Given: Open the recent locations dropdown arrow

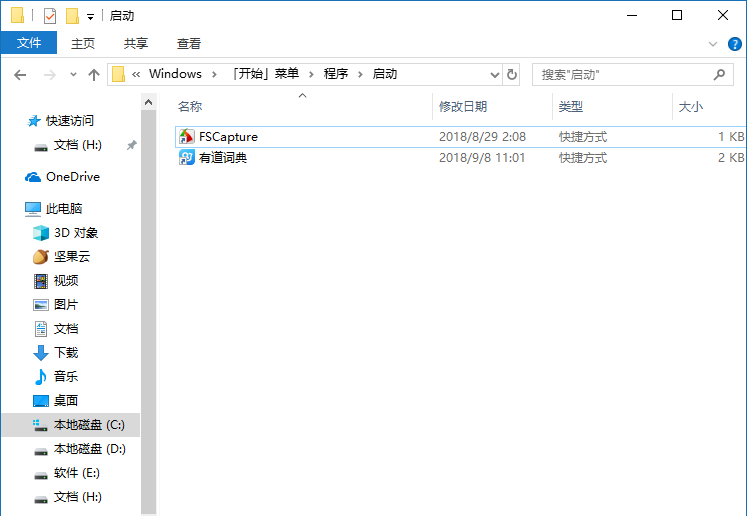Looking at the screenshot, I should pos(73,74).
